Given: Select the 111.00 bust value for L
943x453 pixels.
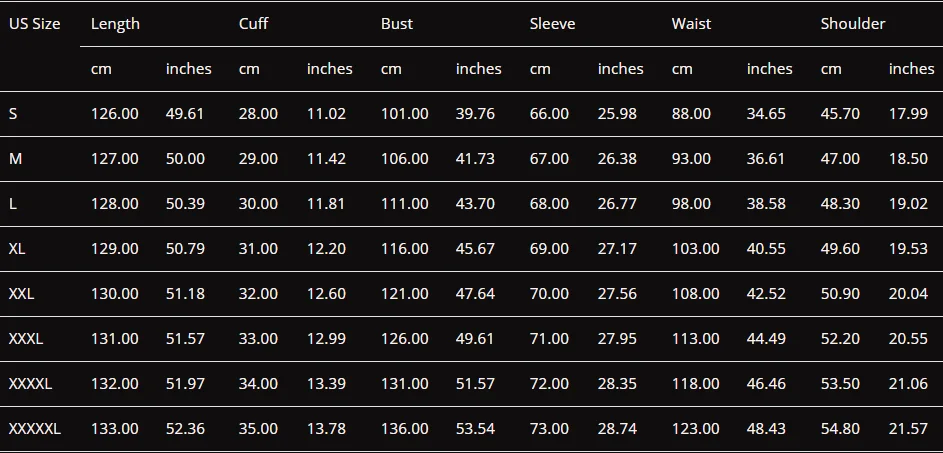Looking at the screenshot, I should [405, 204].
